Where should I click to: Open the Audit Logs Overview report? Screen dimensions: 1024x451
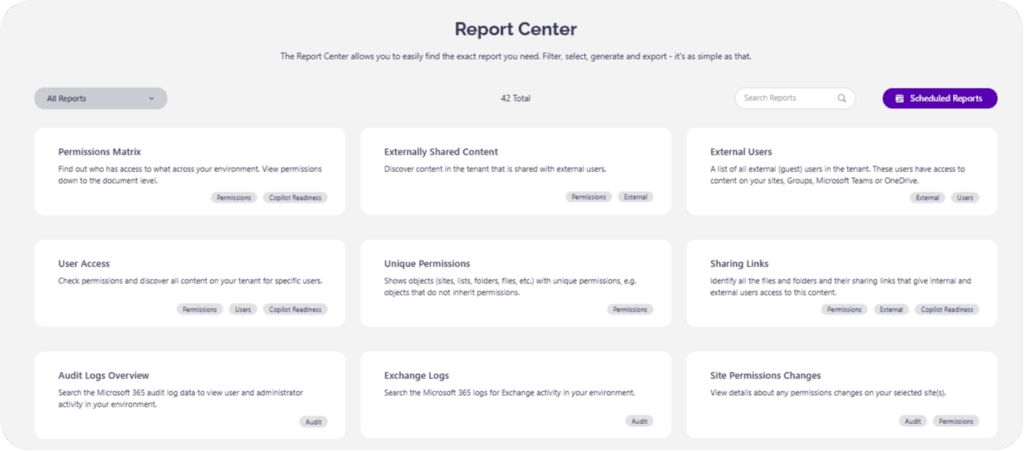(190, 395)
